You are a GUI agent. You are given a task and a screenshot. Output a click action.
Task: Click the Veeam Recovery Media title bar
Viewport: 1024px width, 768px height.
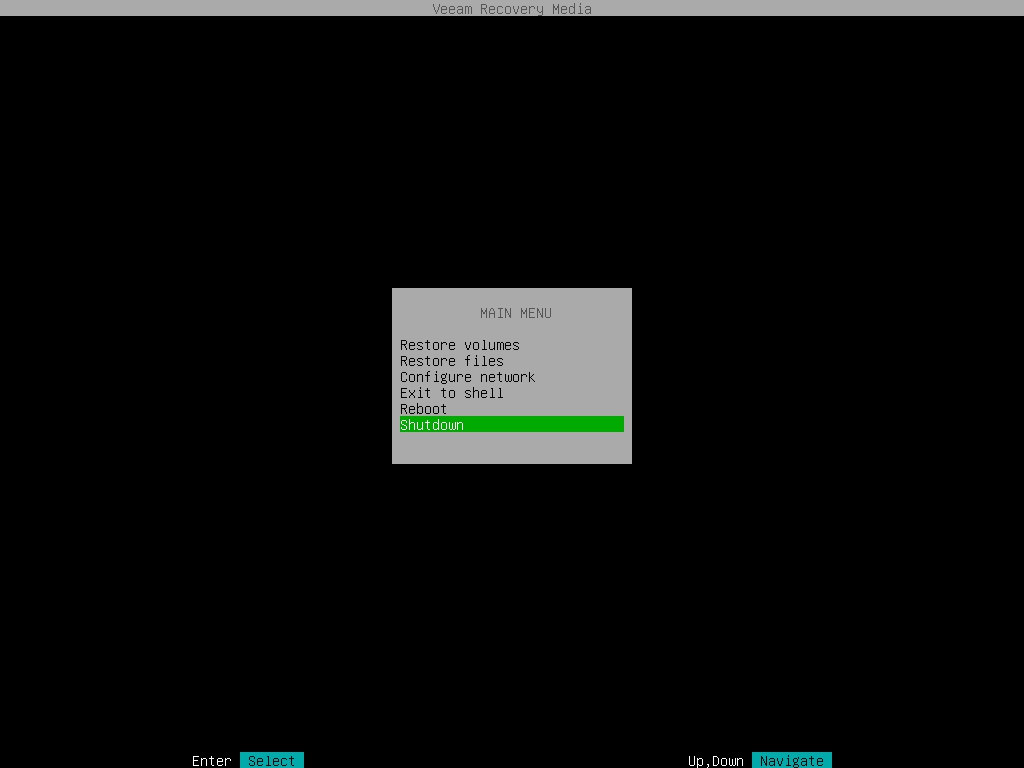point(512,9)
